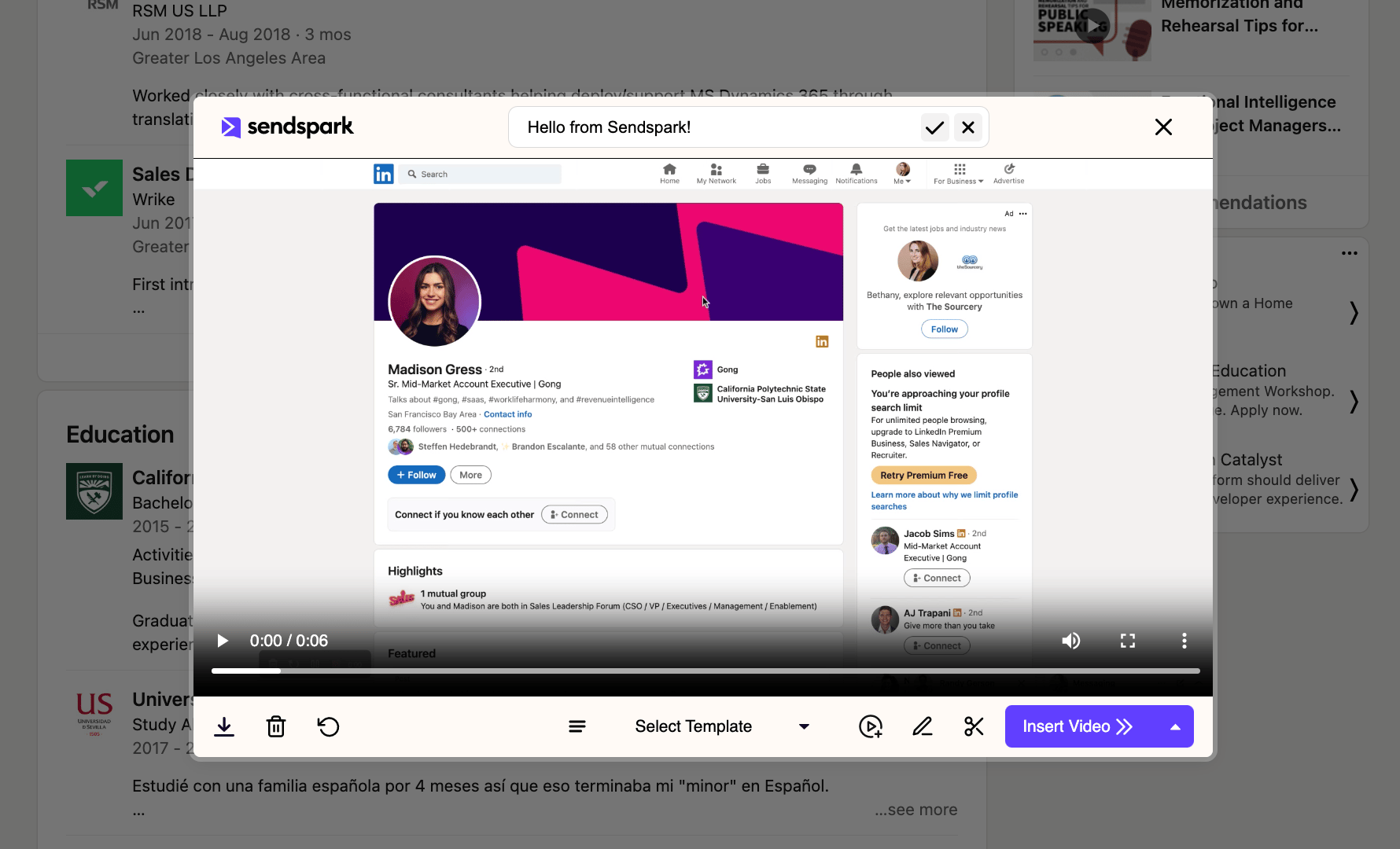Mute the video volume
The height and width of the screenshot is (849, 1400).
[x=1070, y=641]
